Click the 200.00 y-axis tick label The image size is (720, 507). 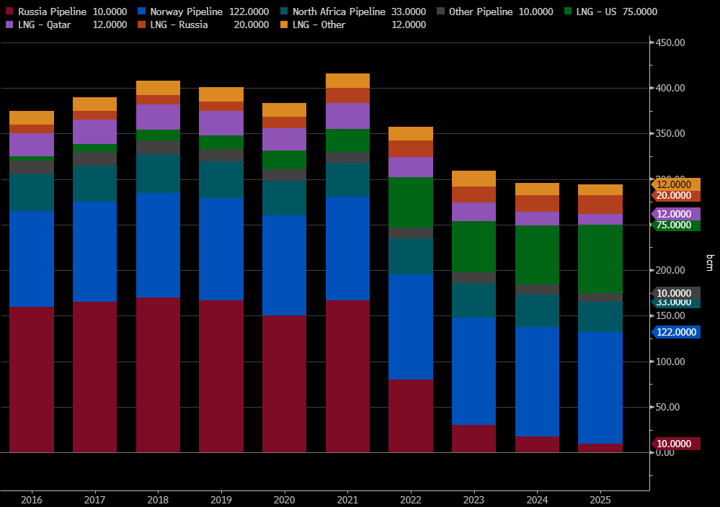point(670,270)
